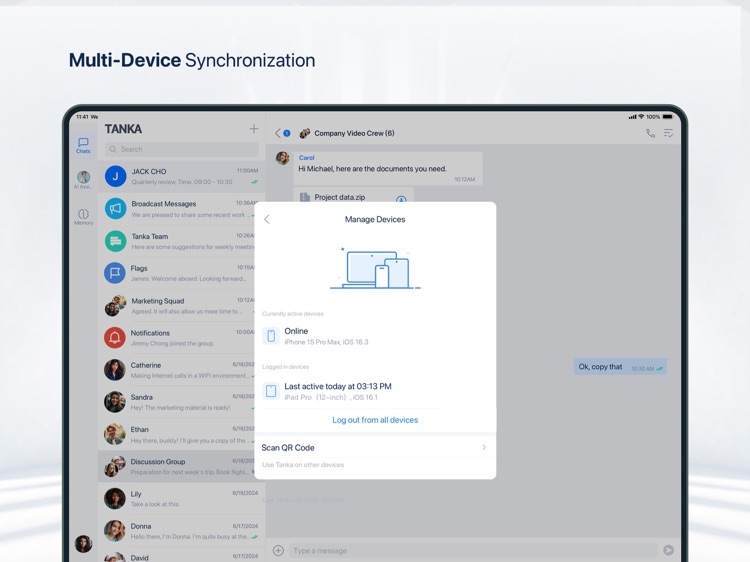Click the iPhone device icon
Viewport: 750px width, 562px height.
coord(271,336)
